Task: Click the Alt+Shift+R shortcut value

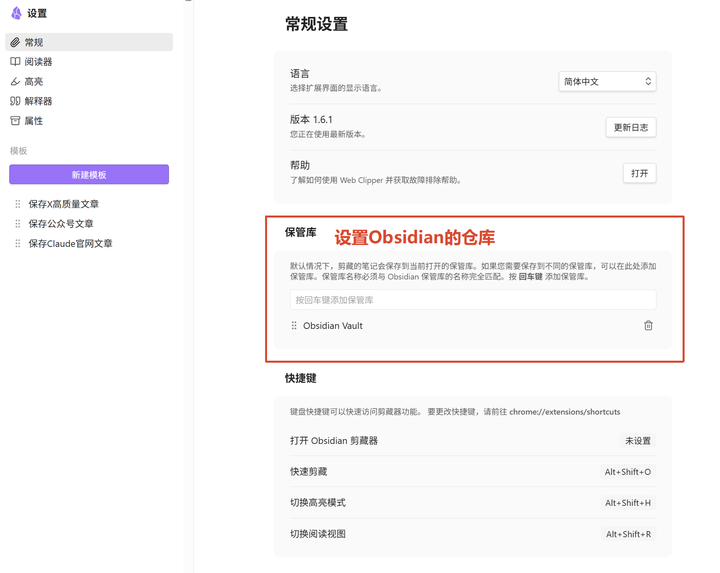Action: [628, 534]
